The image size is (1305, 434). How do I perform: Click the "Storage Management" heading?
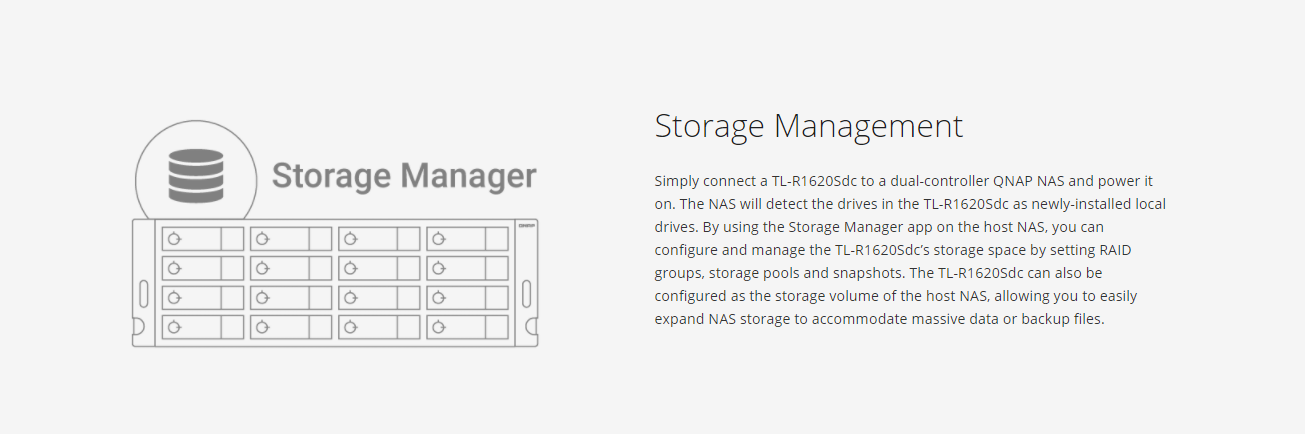pyautogui.click(x=808, y=126)
